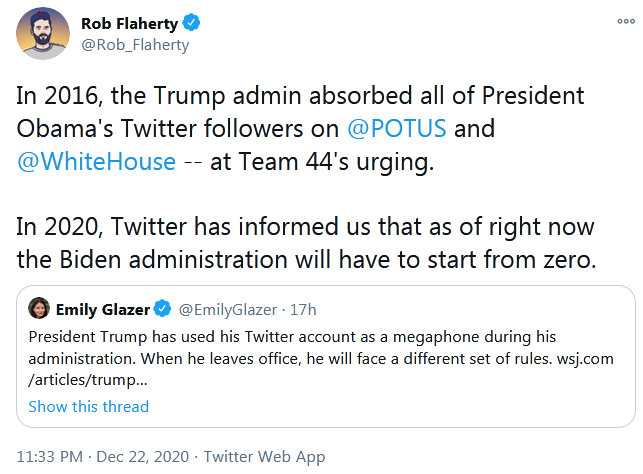Open the @POTUS mention

[398, 129]
